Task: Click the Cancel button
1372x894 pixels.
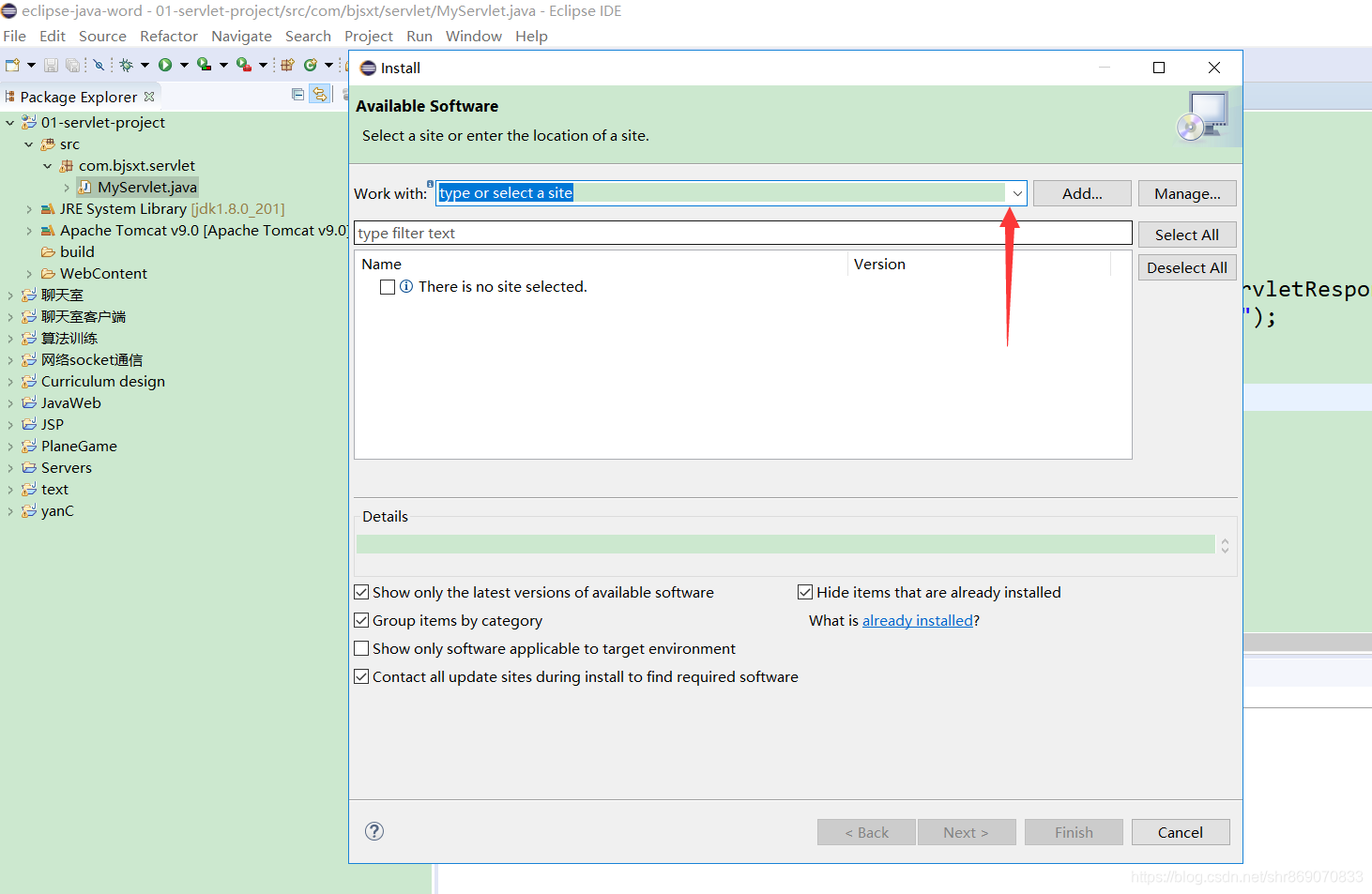Action: (x=1181, y=832)
